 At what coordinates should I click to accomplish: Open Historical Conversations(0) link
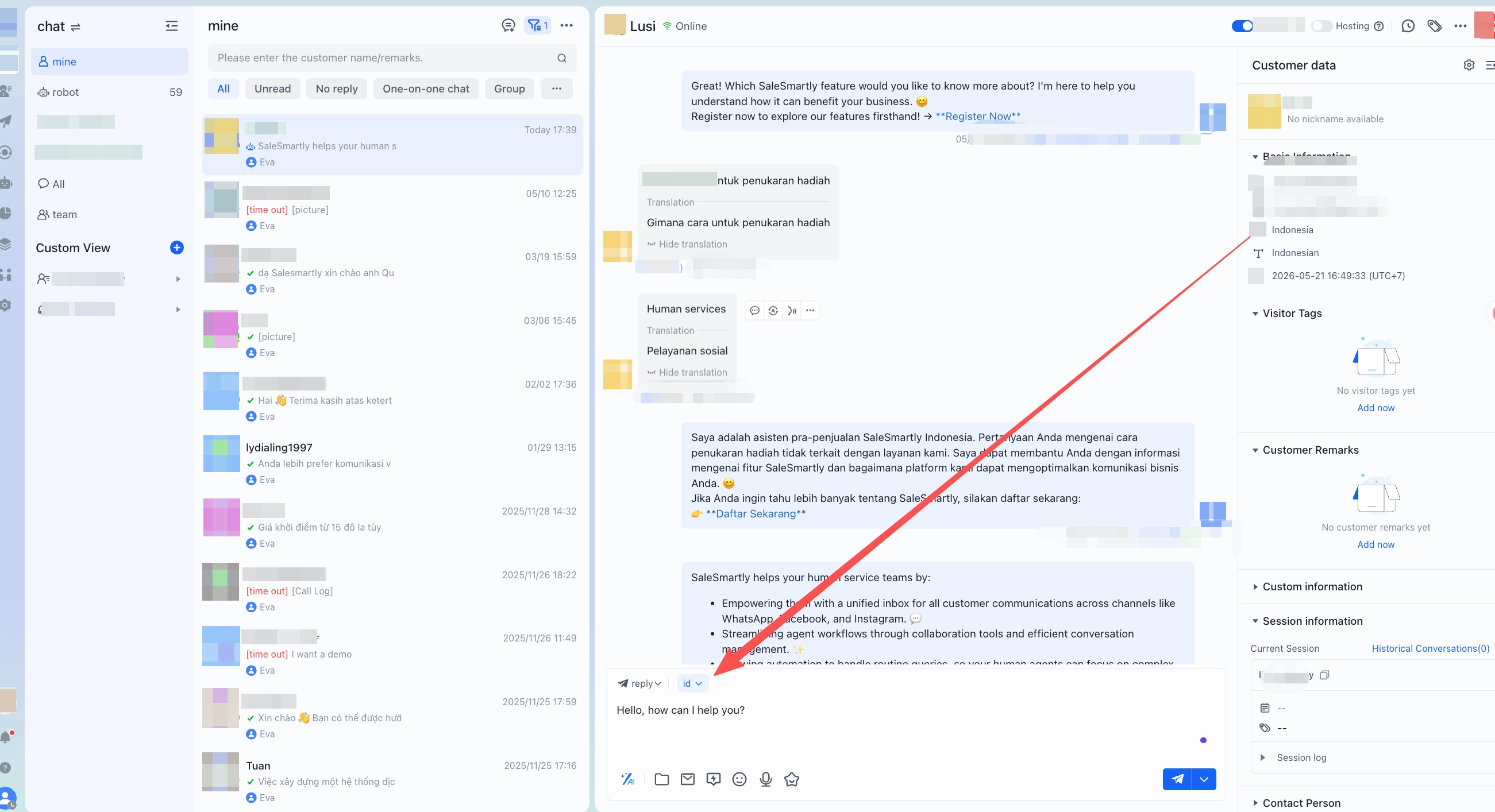(x=1431, y=648)
